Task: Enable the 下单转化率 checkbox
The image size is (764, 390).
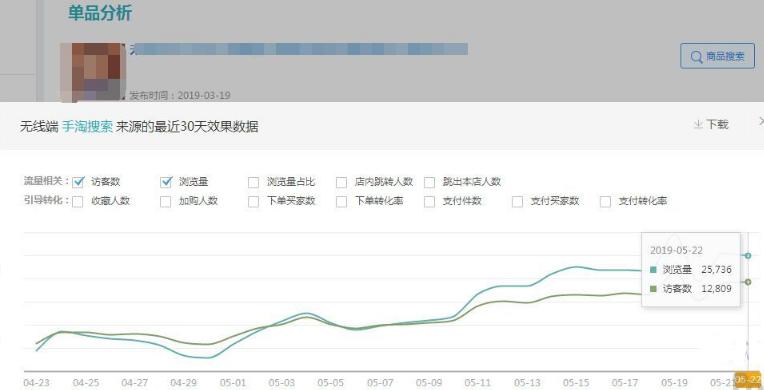Action: [342, 201]
